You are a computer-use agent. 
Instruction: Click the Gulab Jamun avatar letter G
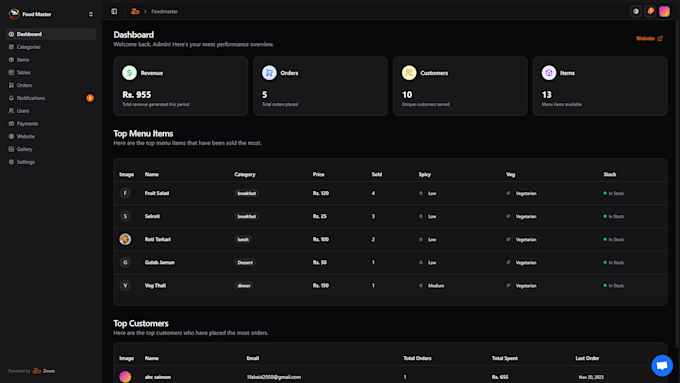pyautogui.click(x=125, y=262)
